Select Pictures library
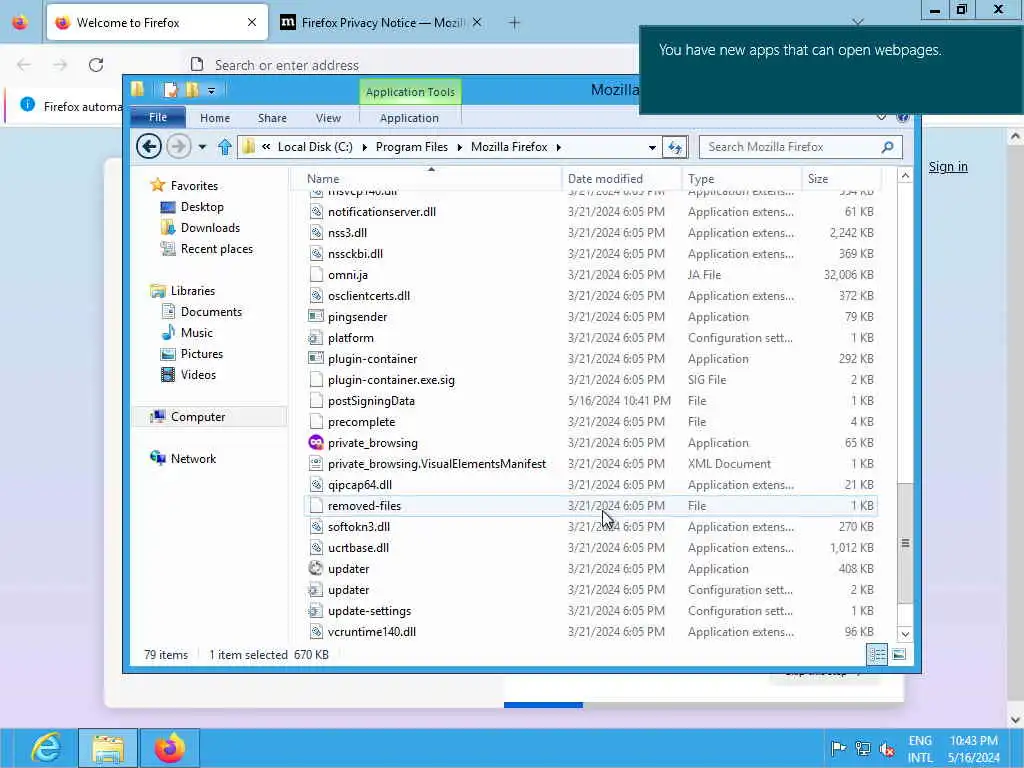The width and height of the screenshot is (1024, 768). pyautogui.click(x=202, y=354)
